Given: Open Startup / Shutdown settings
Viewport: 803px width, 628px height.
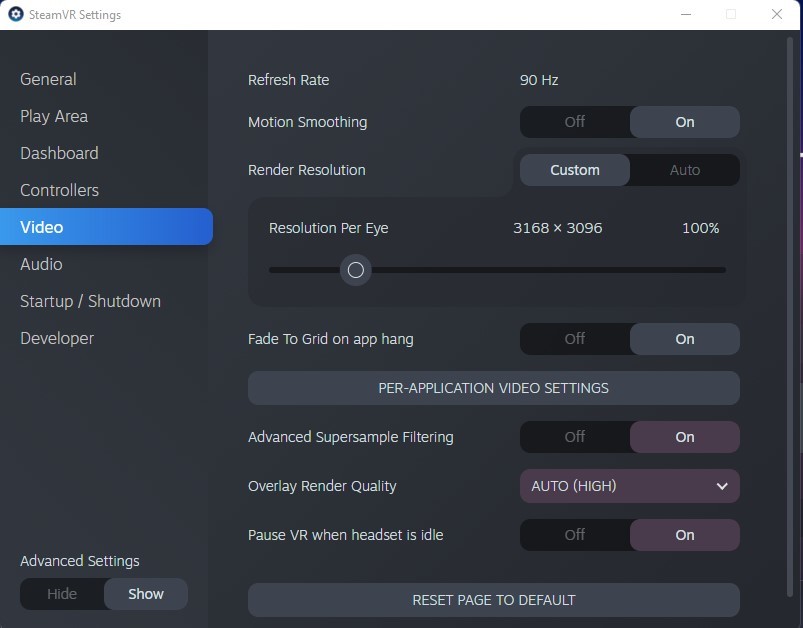Looking at the screenshot, I should [x=90, y=301].
